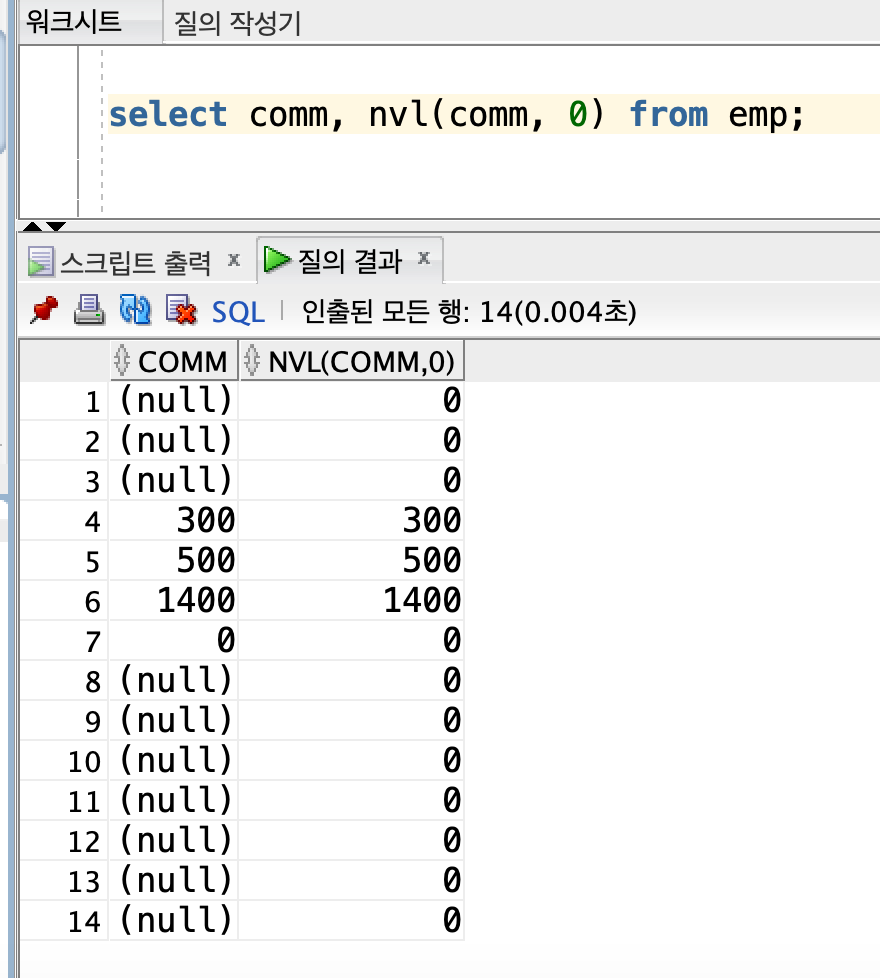880x978 pixels.
Task: Click the down arrow to collapse results pane
Action: [x=56, y=226]
